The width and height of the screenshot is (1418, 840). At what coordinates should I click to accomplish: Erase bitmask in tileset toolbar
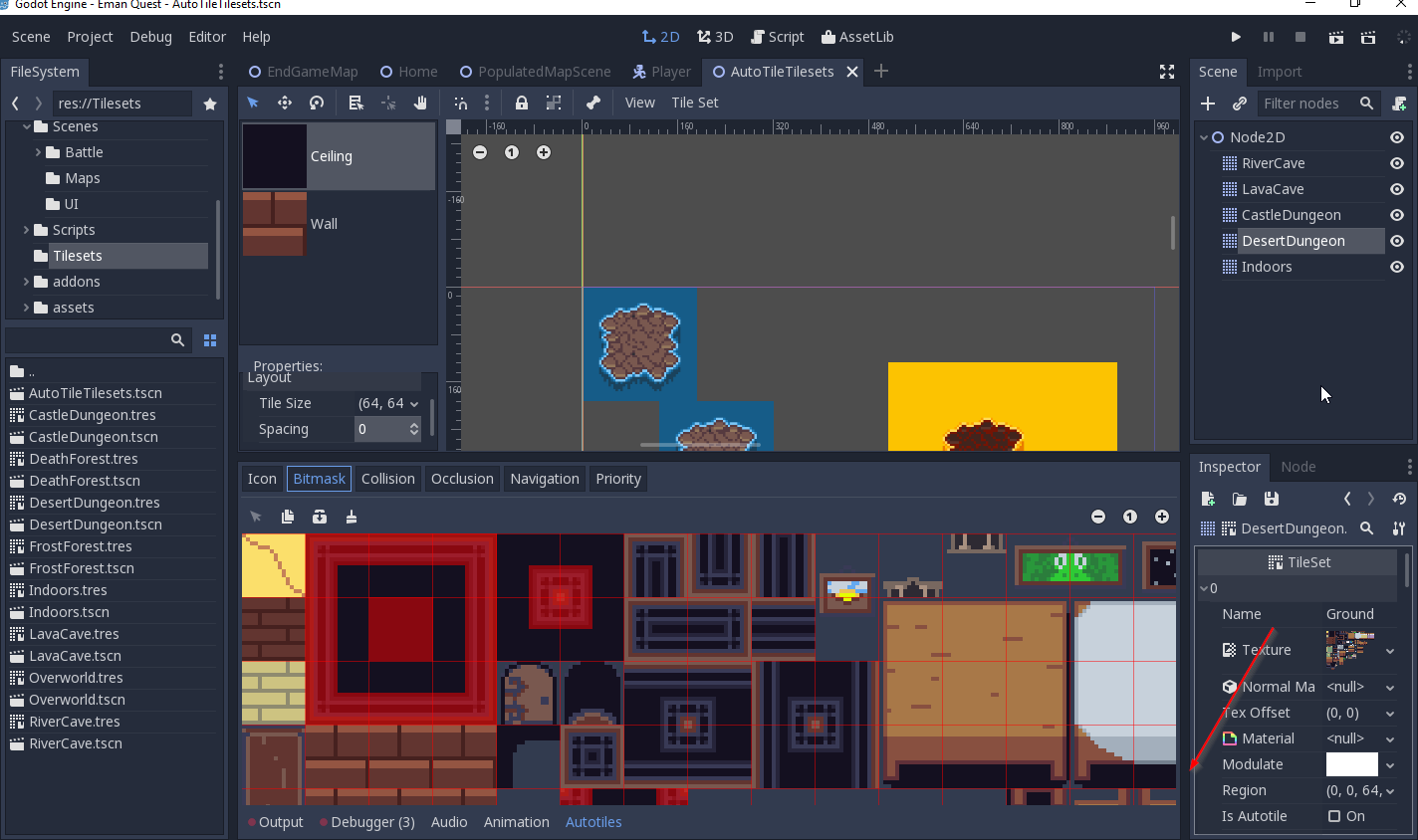point(352,517)
